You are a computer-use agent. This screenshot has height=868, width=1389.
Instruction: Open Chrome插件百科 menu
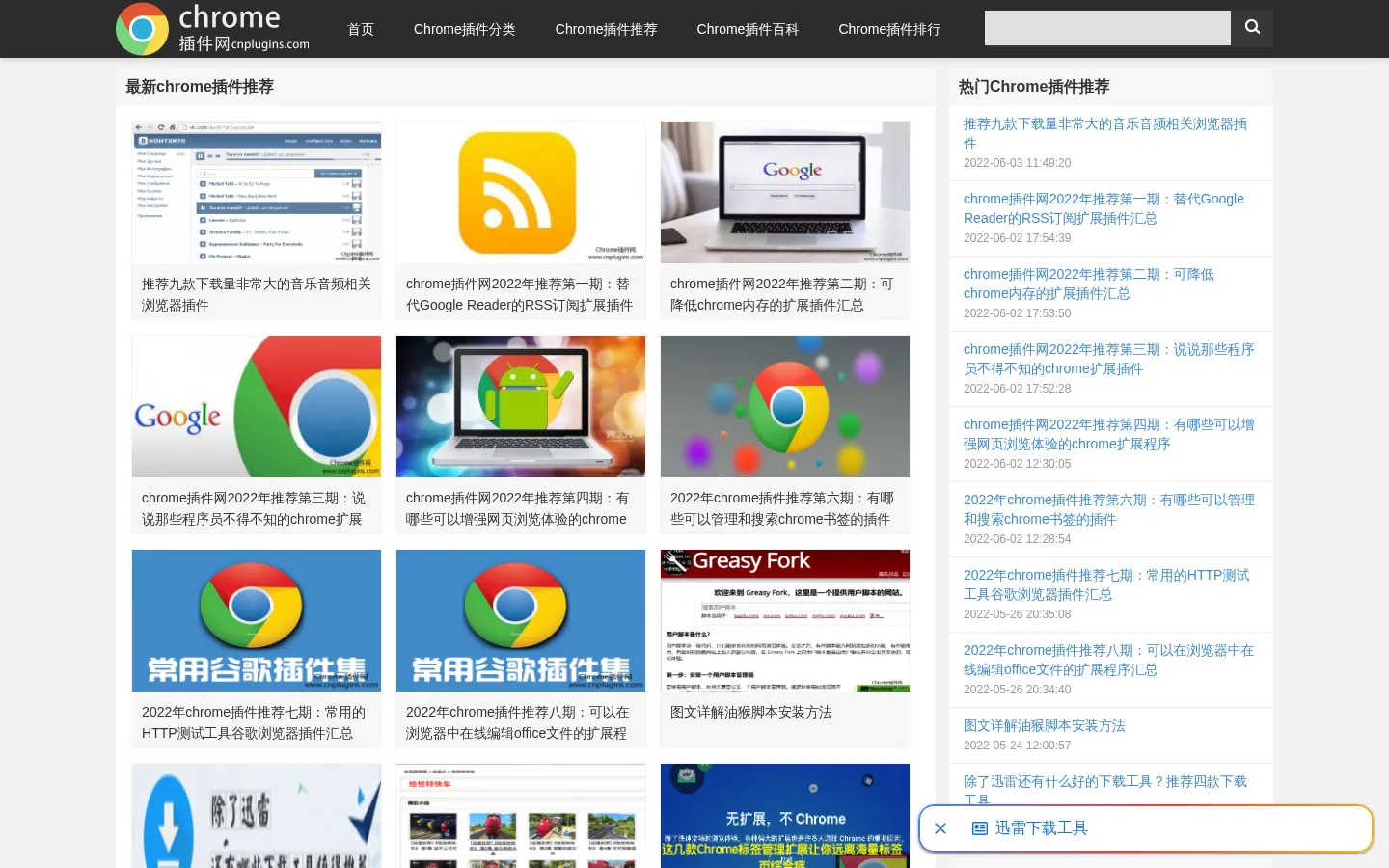point(748,29)
